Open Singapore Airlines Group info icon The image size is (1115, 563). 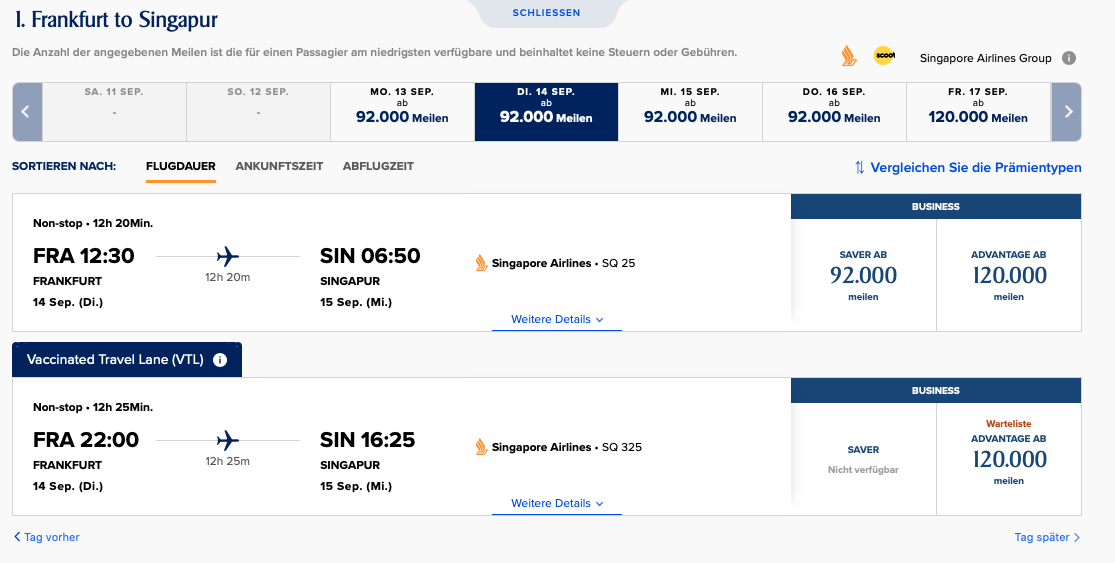coord(1069,58)
